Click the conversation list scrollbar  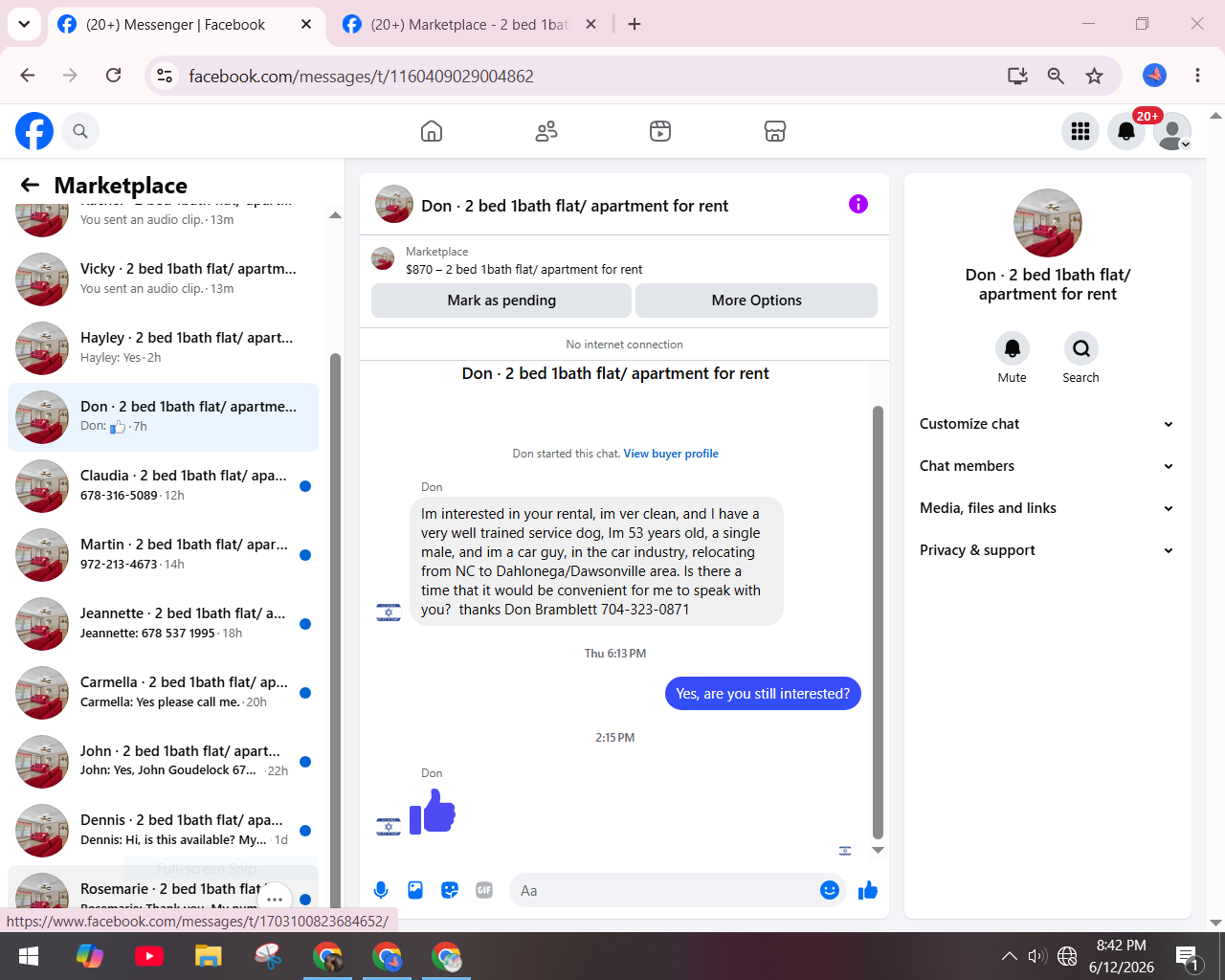point(335,632)
